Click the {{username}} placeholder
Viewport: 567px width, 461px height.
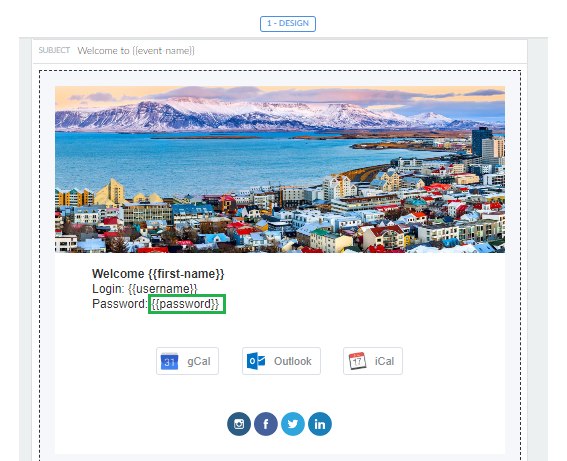click(x=162, y=289)
